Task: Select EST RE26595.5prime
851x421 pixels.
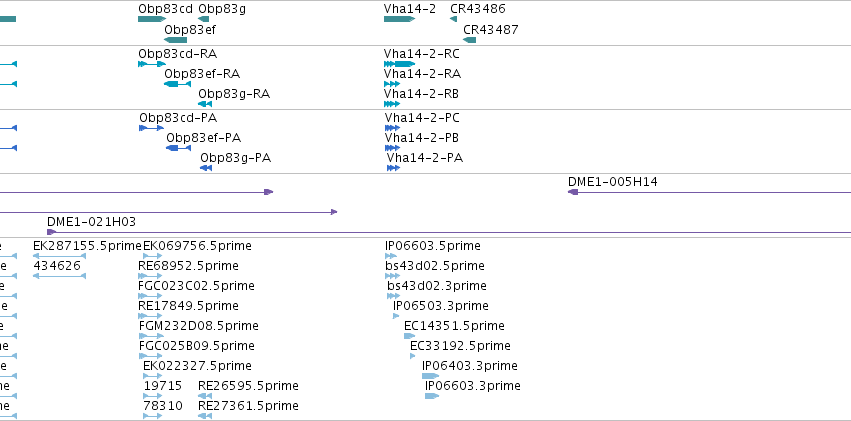Action: pyautogui.click(x=205, y=396)
